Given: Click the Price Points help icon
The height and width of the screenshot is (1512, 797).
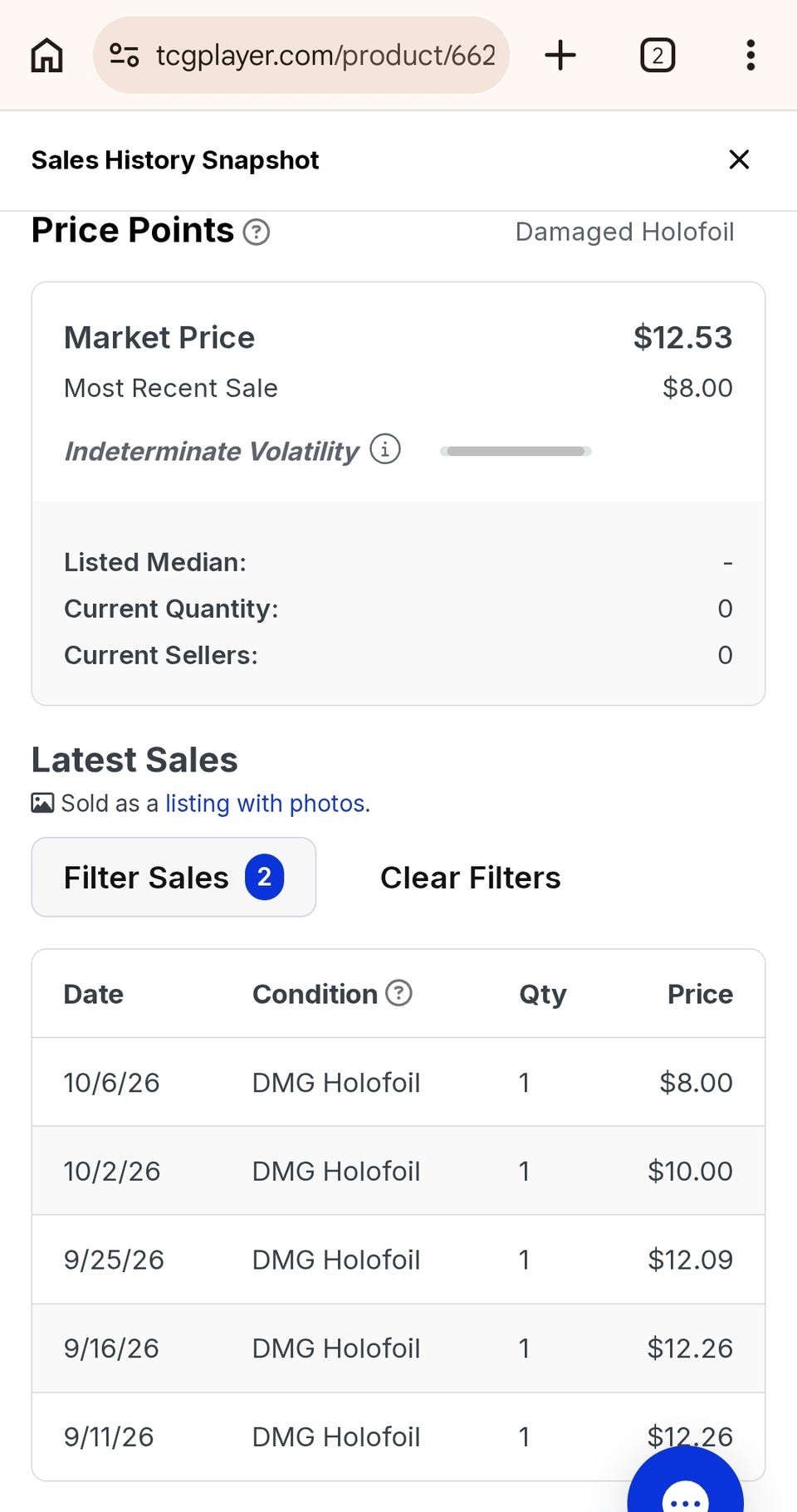Looking at the screenshot, I should click(257, 232).
